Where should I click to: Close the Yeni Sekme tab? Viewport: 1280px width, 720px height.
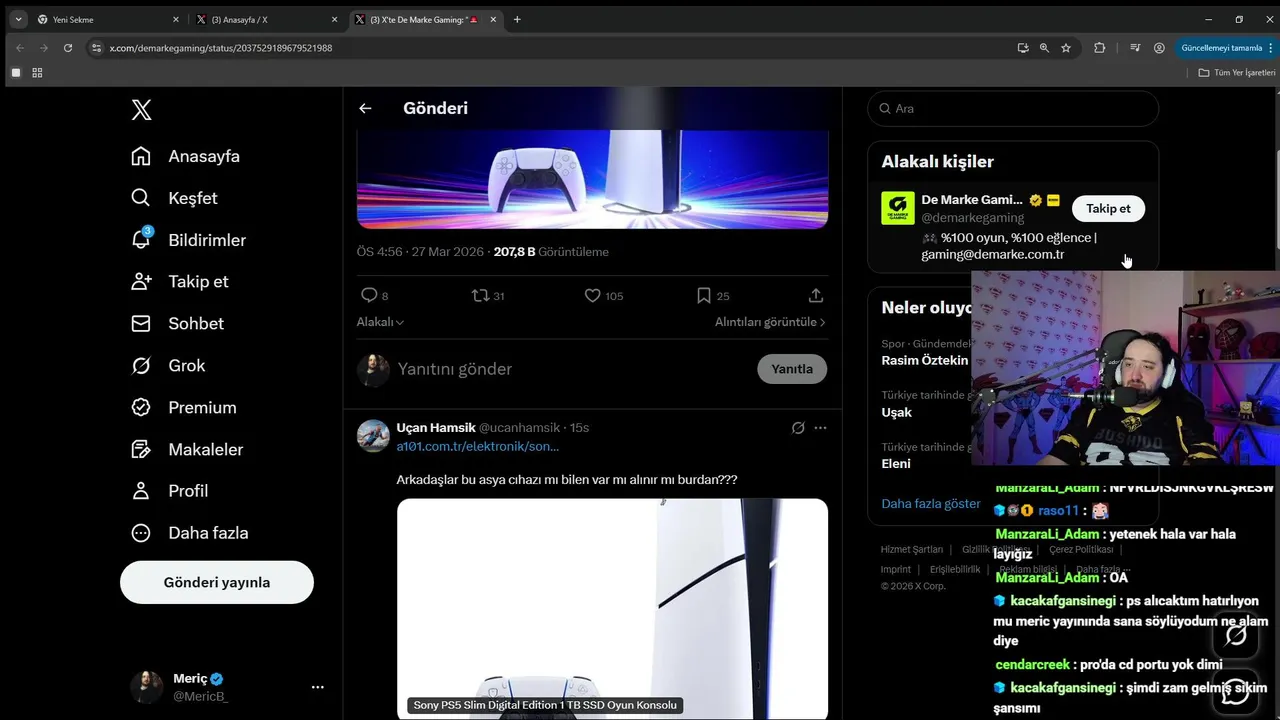[x=176, y=19]
